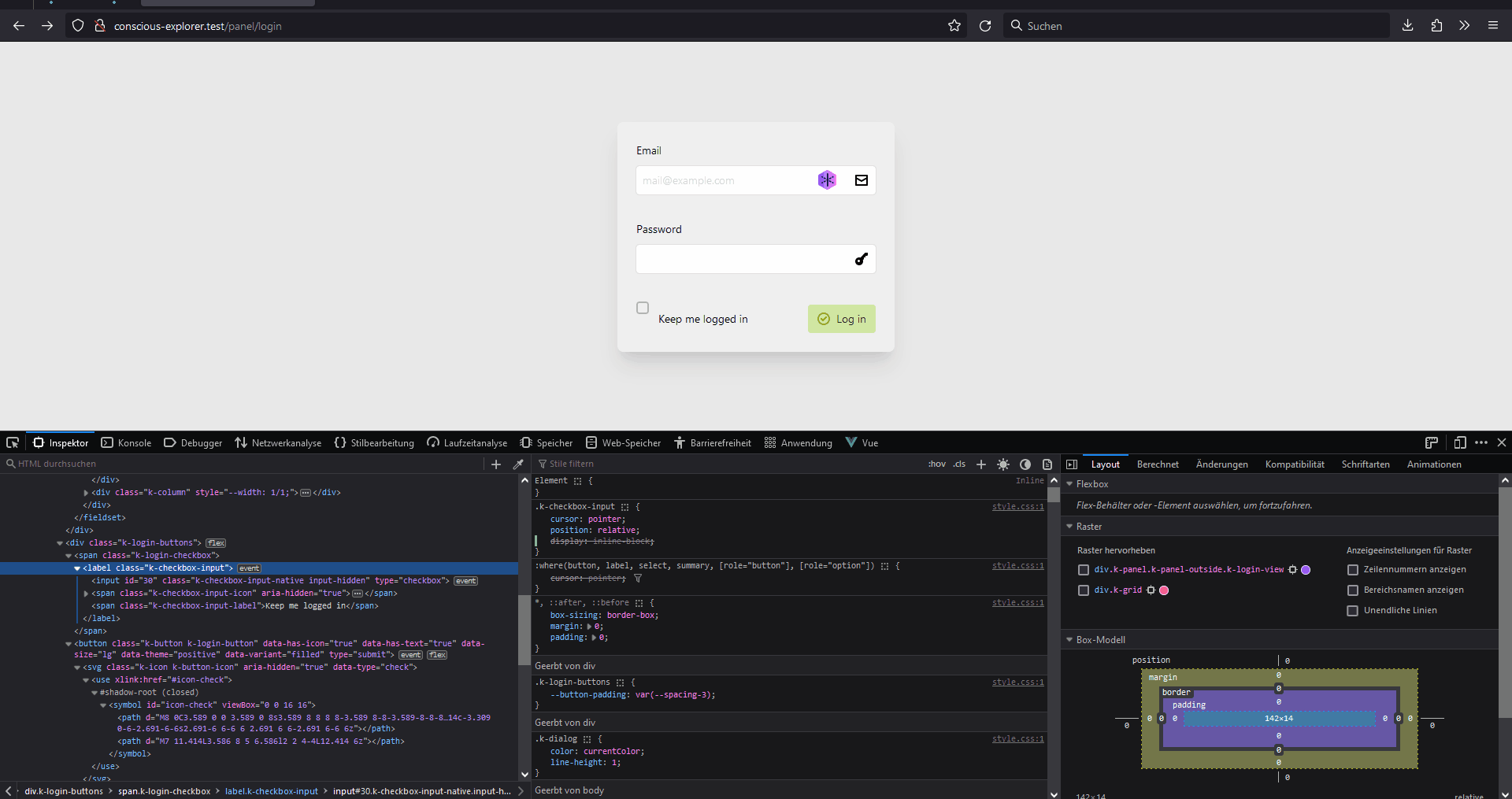Toggle print media simulation
Image resolution: width=1512 pixels, height=799 pixels.
pyautogui.click(x=1047, y=464)
